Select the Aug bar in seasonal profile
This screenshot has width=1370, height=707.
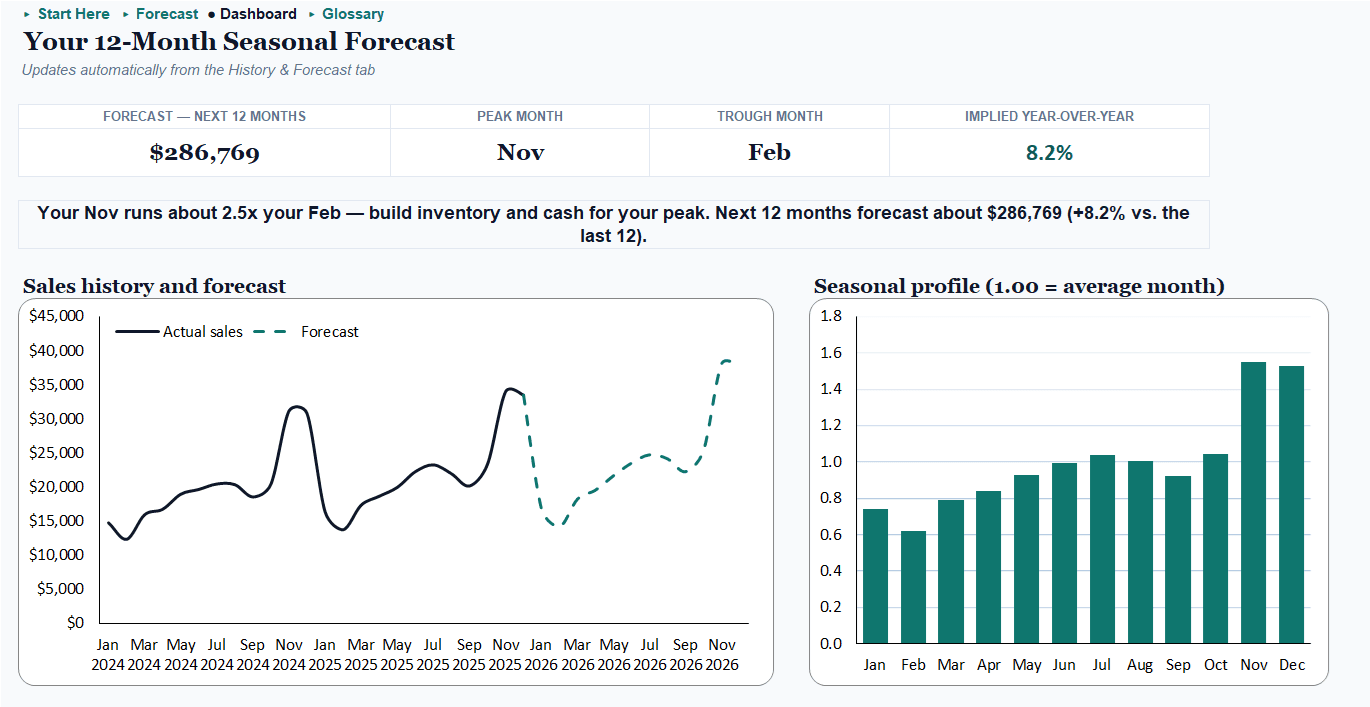[x=1140, y=552]
